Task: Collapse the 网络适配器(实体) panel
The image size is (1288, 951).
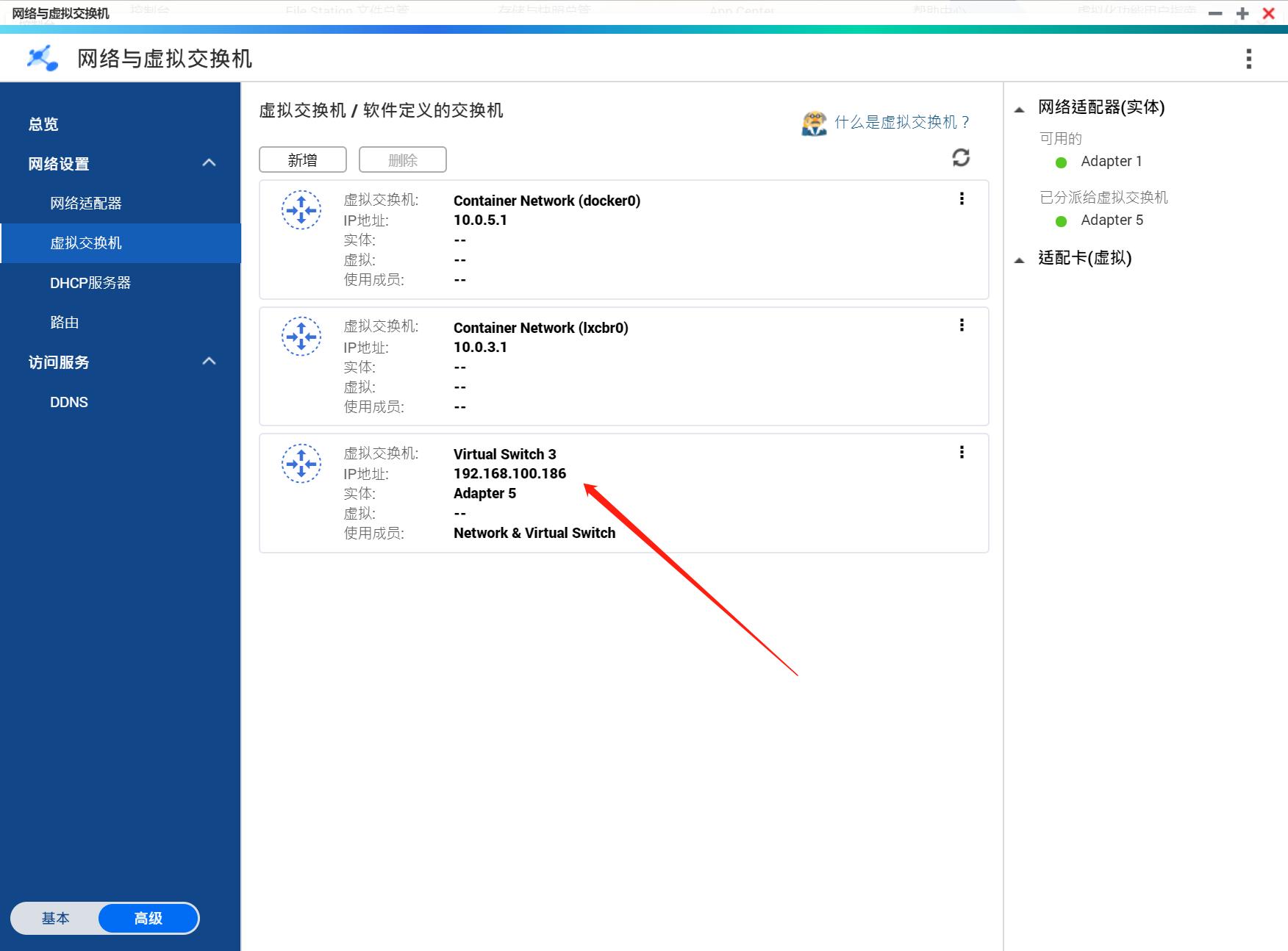Action: pyautogui.click(x=1019, y=108)
